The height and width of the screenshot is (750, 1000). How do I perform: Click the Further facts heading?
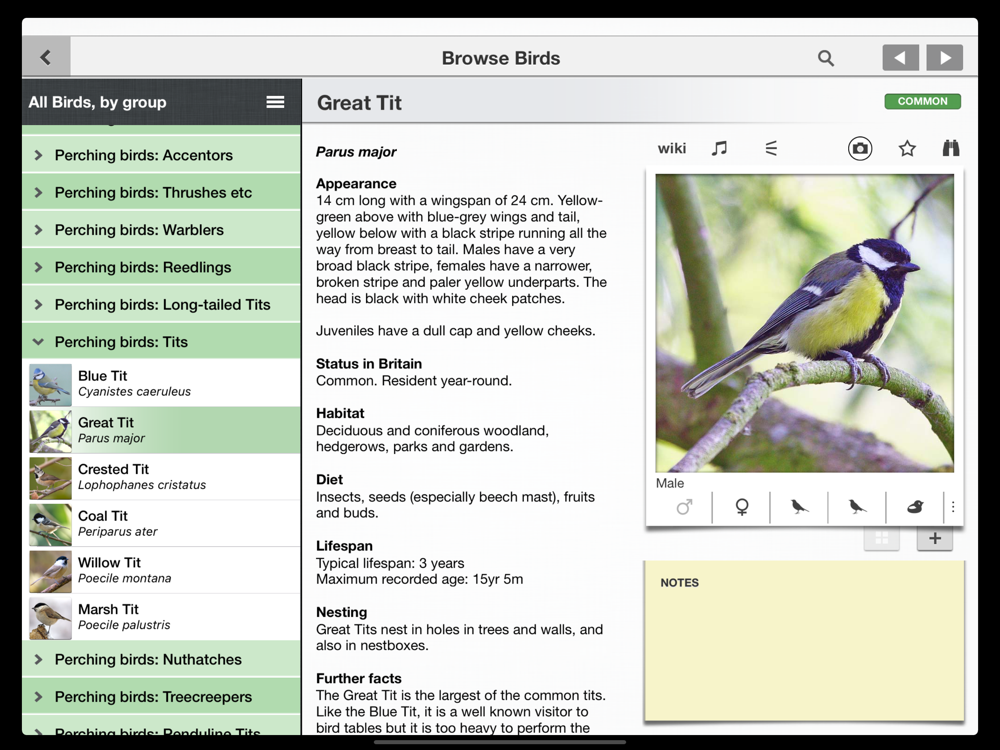click(358, 679)
